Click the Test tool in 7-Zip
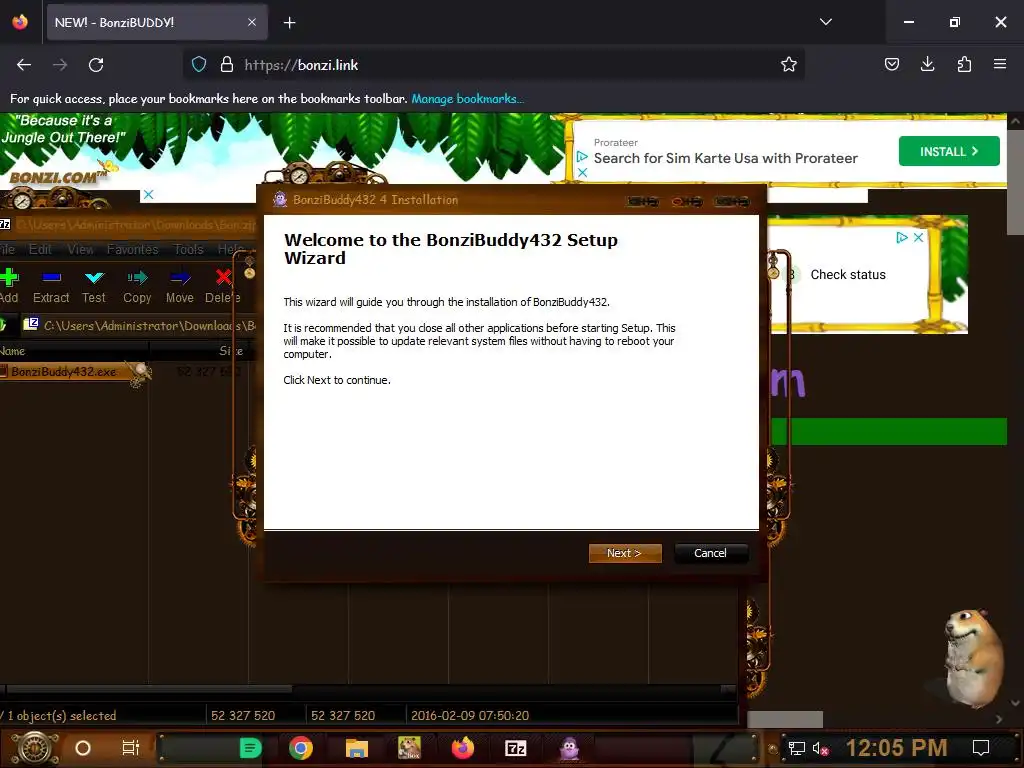This screenshot has height=768, width=1024. (94, 287)
